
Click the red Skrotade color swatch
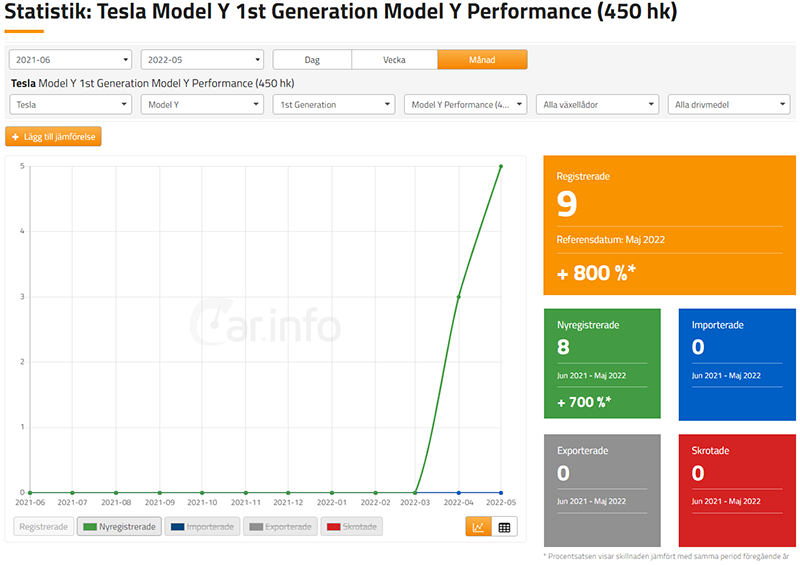pos(334,527)
